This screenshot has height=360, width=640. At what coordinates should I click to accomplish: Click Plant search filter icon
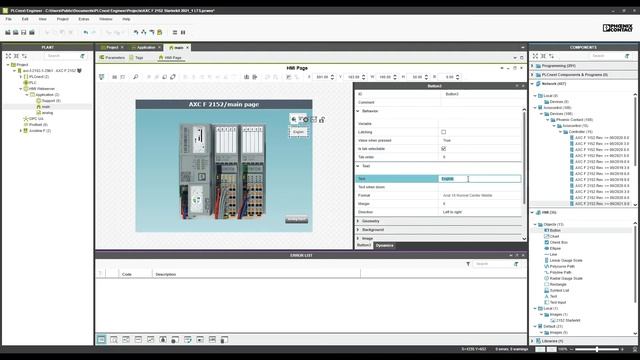pos(82,56)
